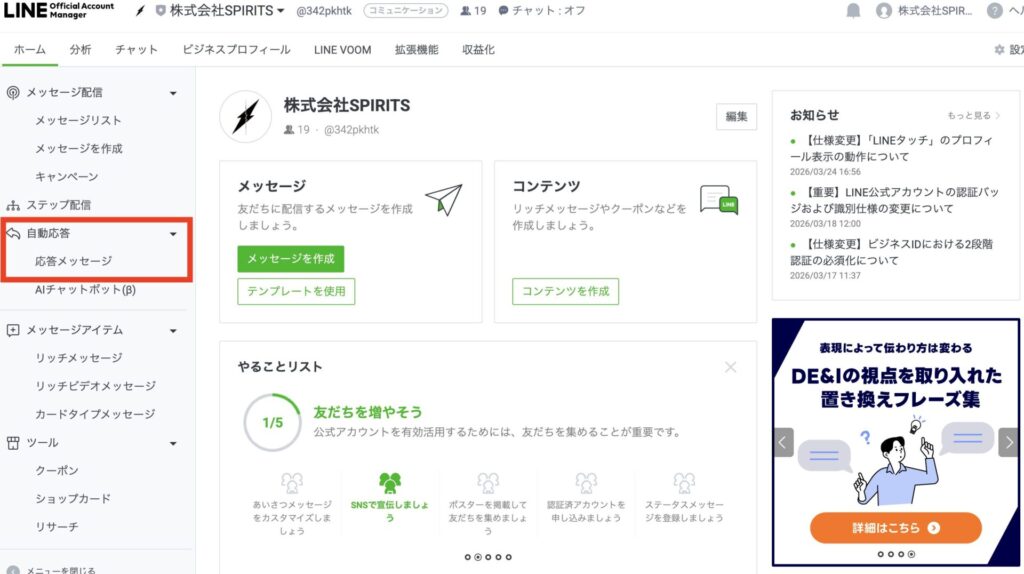Image resolution: width=1024 pixels, height=574 pixels.
Task: Click the ツール storefront icon
Action: click(x=13, y=443)
